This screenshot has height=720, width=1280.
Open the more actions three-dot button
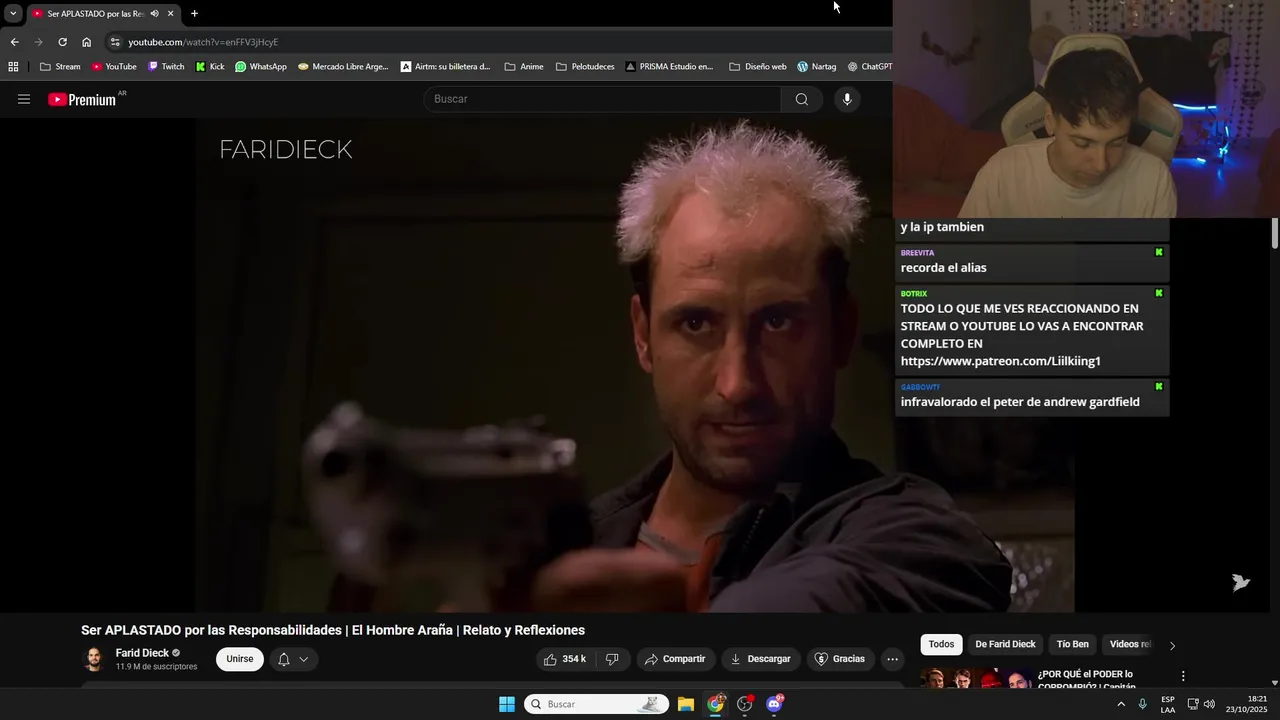point(892,659)
